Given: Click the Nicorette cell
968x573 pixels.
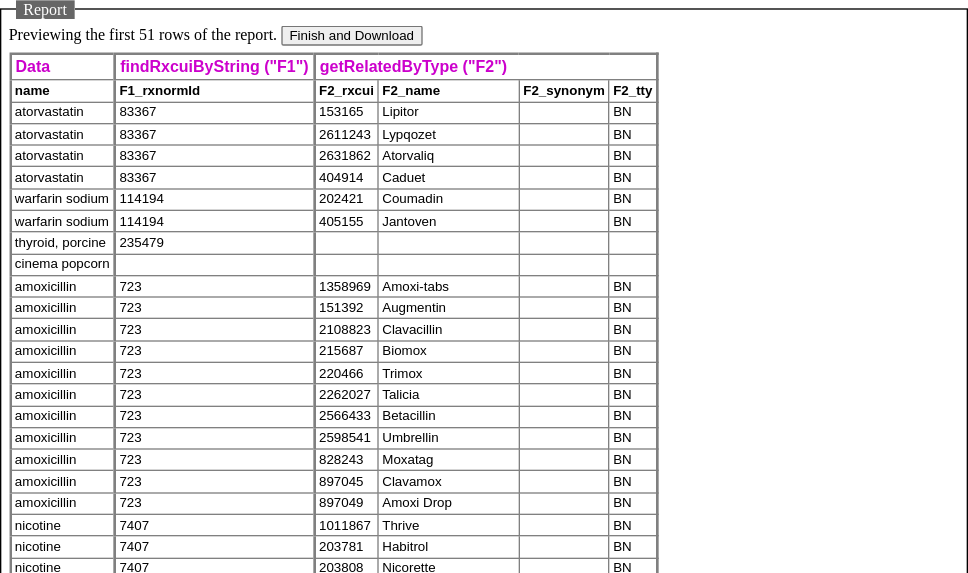Looking at the screenshot, I should pos(449,567).
